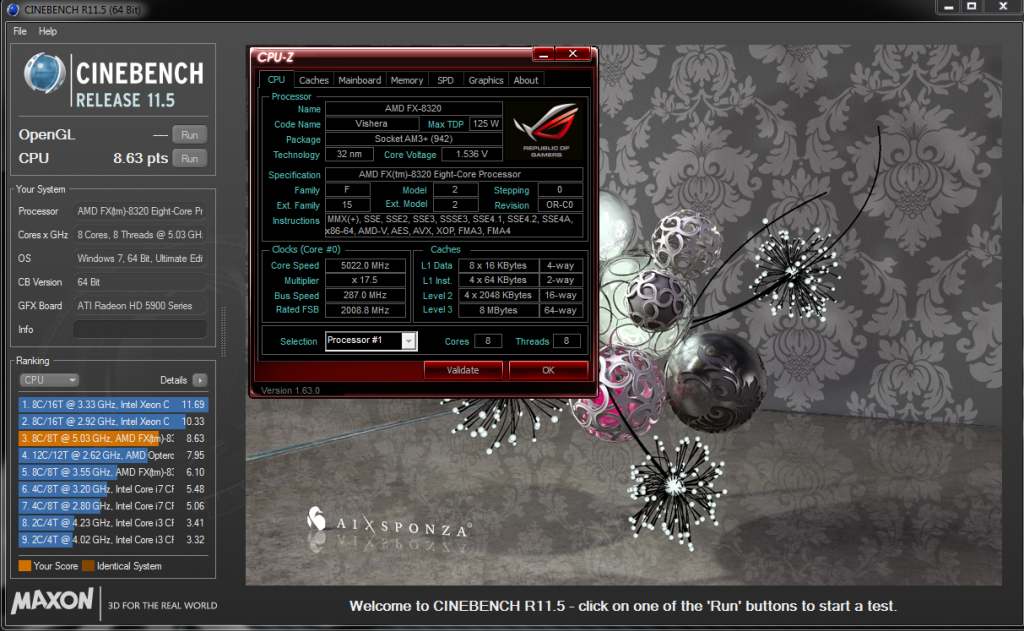Click the Level 2 cache 4 x 2048 KBytes value
This screenshot has width=1024, height=631.
point(498,295)
